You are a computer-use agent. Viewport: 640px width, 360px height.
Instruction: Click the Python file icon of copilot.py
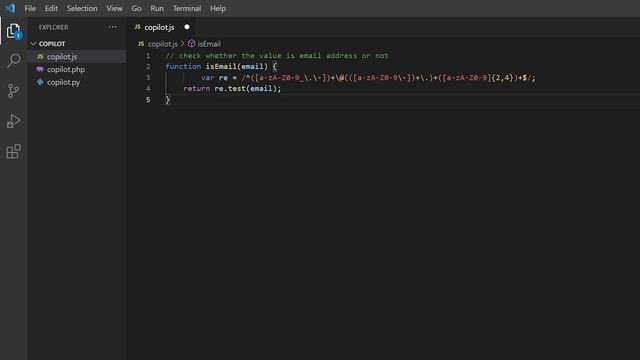click(40, 82)
